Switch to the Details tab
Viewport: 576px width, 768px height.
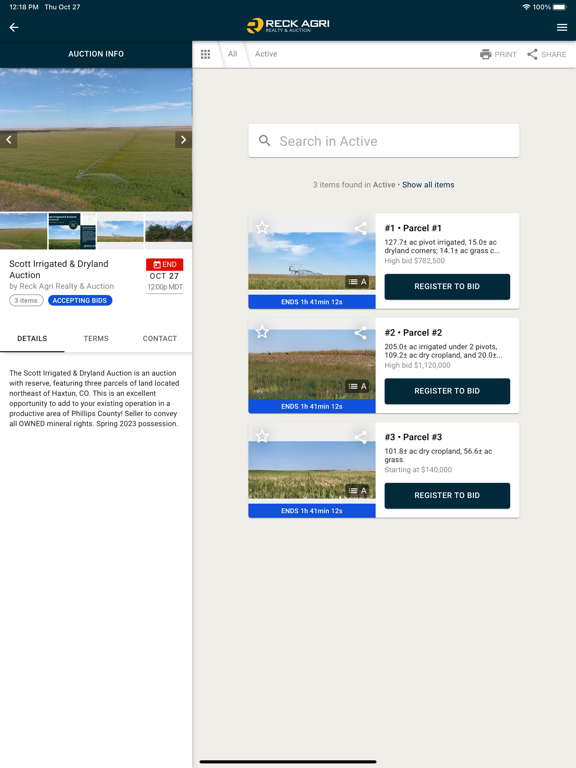[x=32, y=338]
